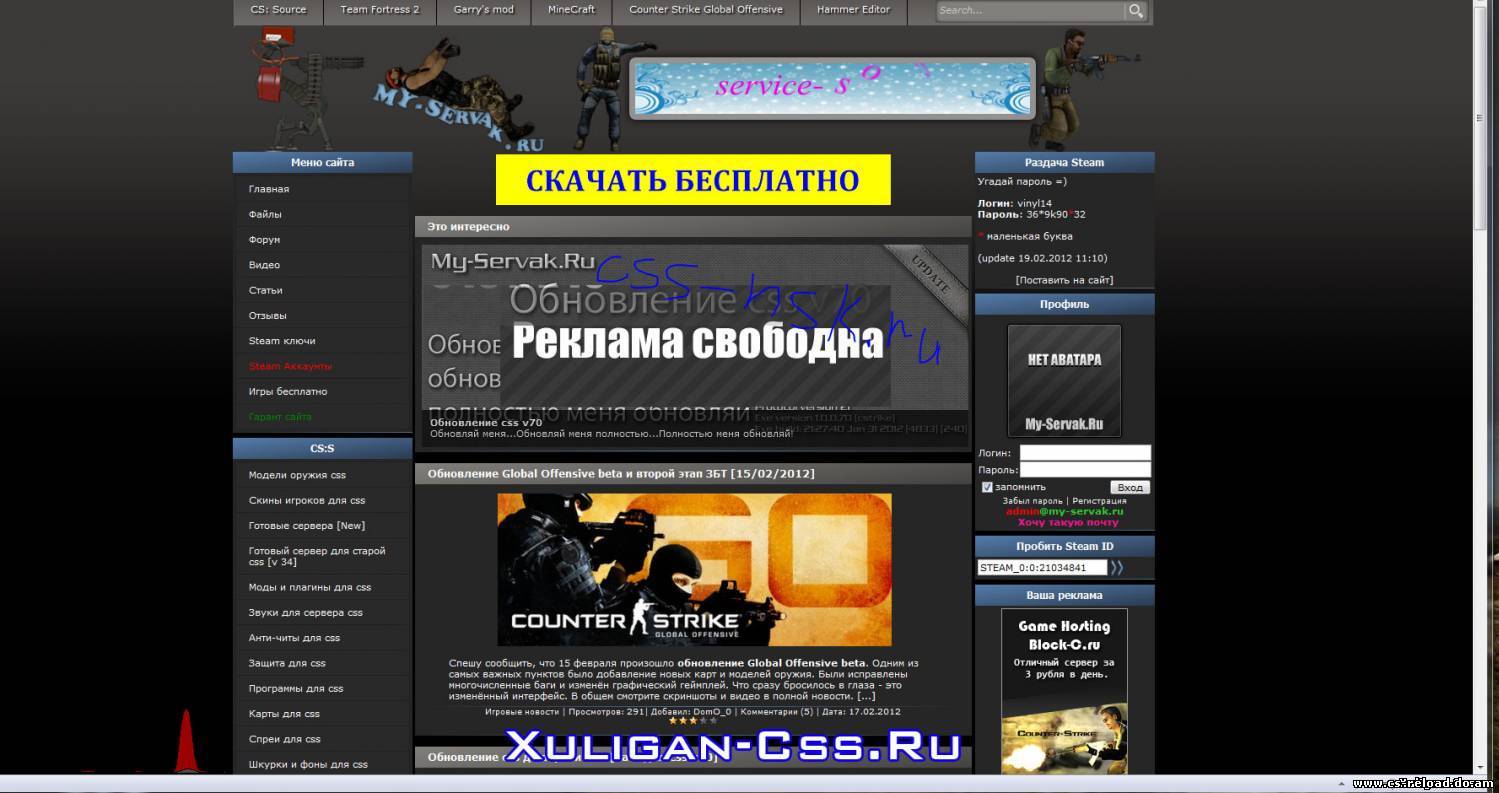Open Карты для css category

284,714
